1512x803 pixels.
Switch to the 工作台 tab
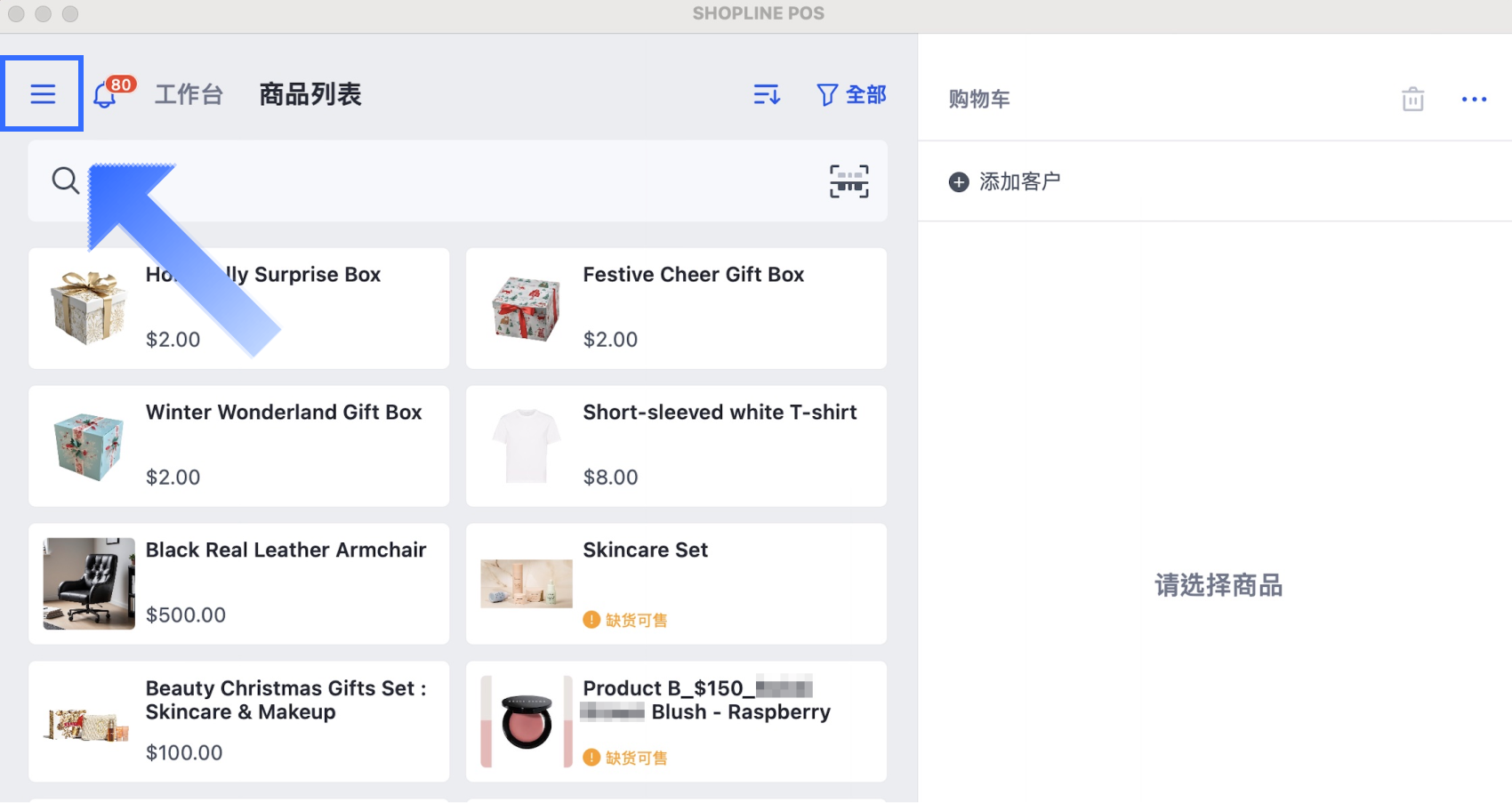[x=189, y=94]
